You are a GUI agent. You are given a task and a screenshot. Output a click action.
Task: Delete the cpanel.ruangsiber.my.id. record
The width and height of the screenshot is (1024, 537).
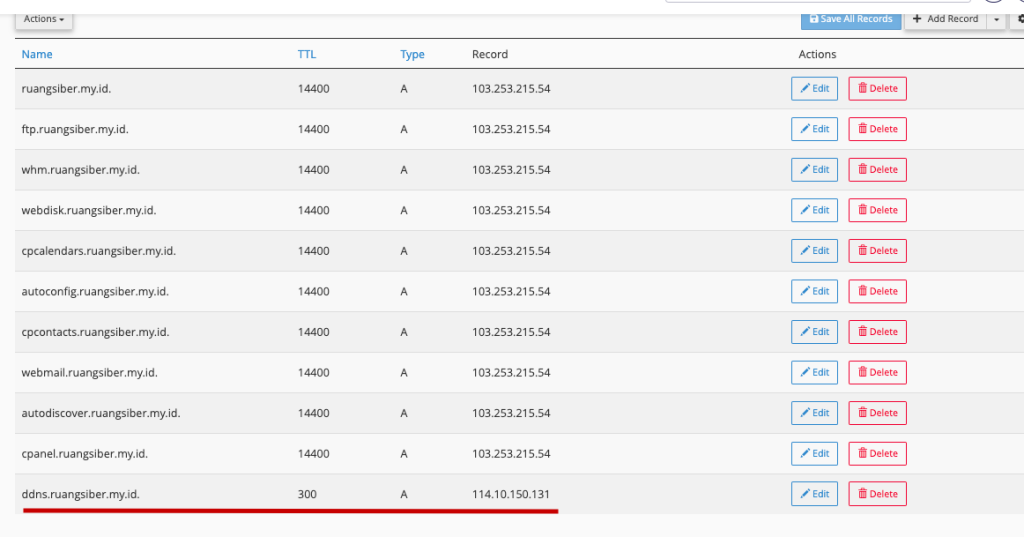[x=877, y=453]
